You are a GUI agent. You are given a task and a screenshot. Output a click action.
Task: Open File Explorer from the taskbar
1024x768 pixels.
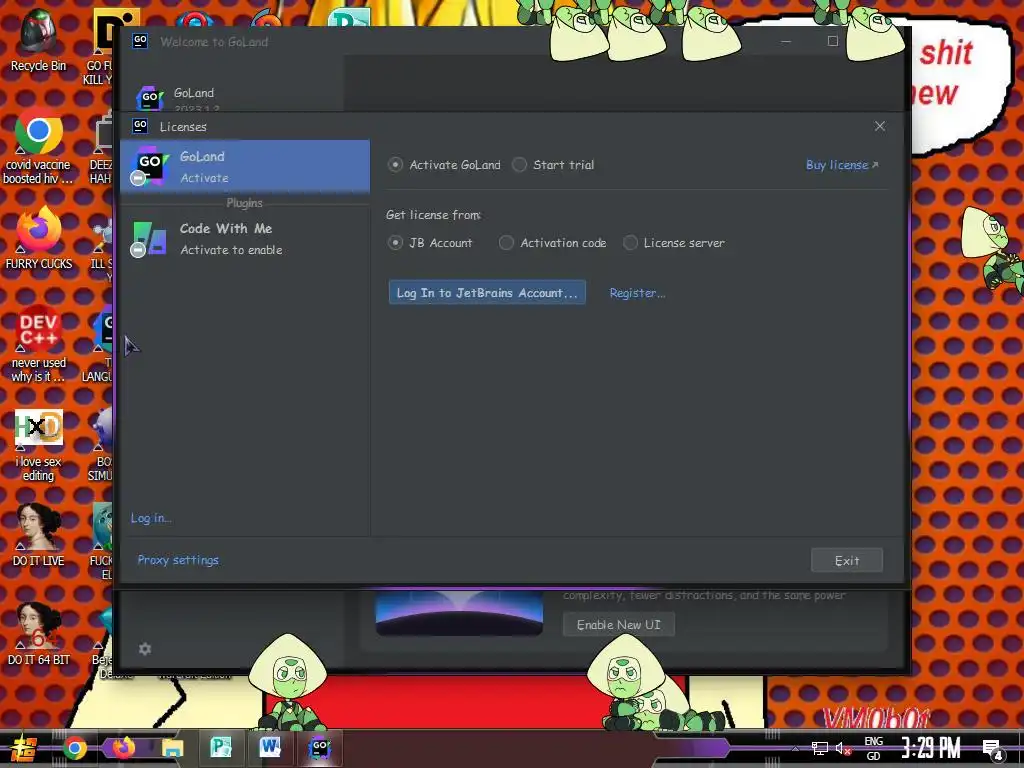pyautogui.click(x=172, y=748)
